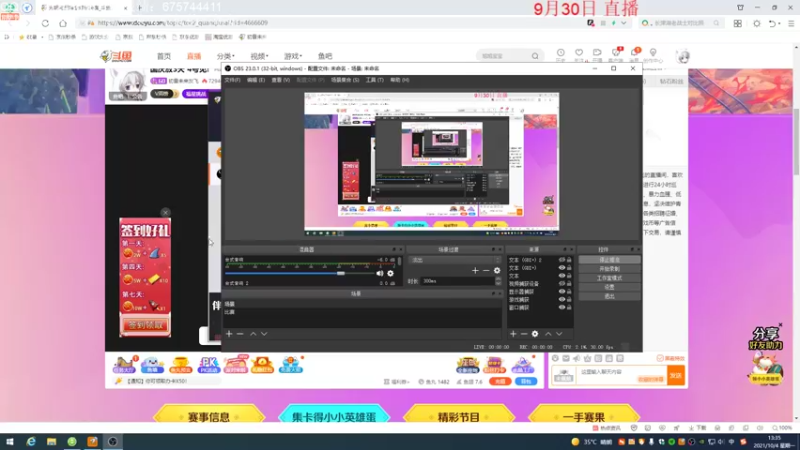The image size is (800, 450).
Task: Toggle visibility of 视频捕获设备 source
Action: pyautogui.click(x=562, y=284)
